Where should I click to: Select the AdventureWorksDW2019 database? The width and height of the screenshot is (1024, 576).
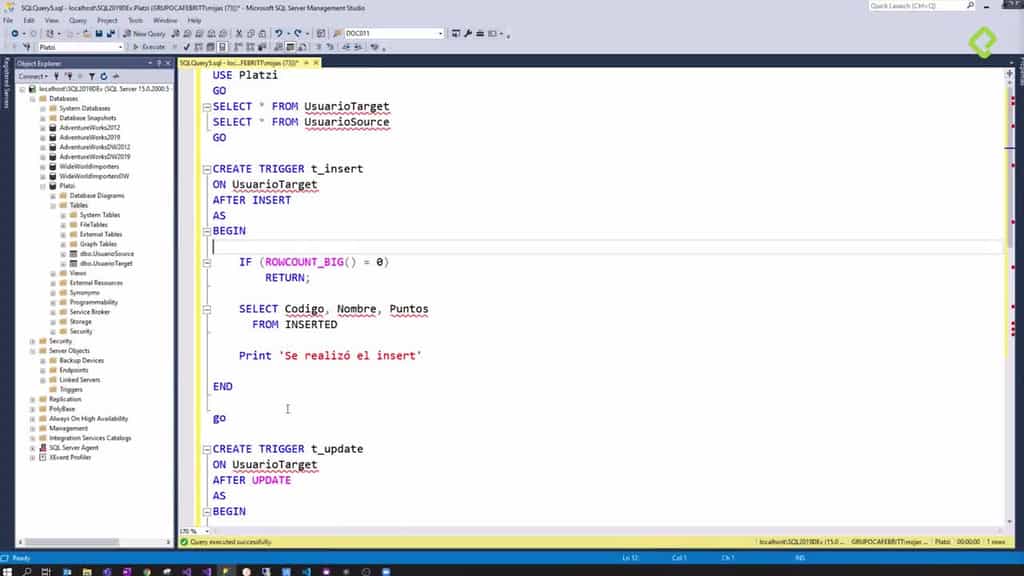point(95,157)
